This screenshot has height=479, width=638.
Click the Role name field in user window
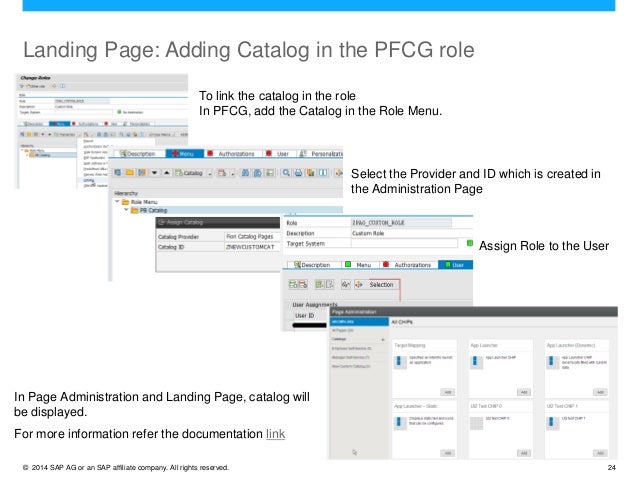pos(401,223)
